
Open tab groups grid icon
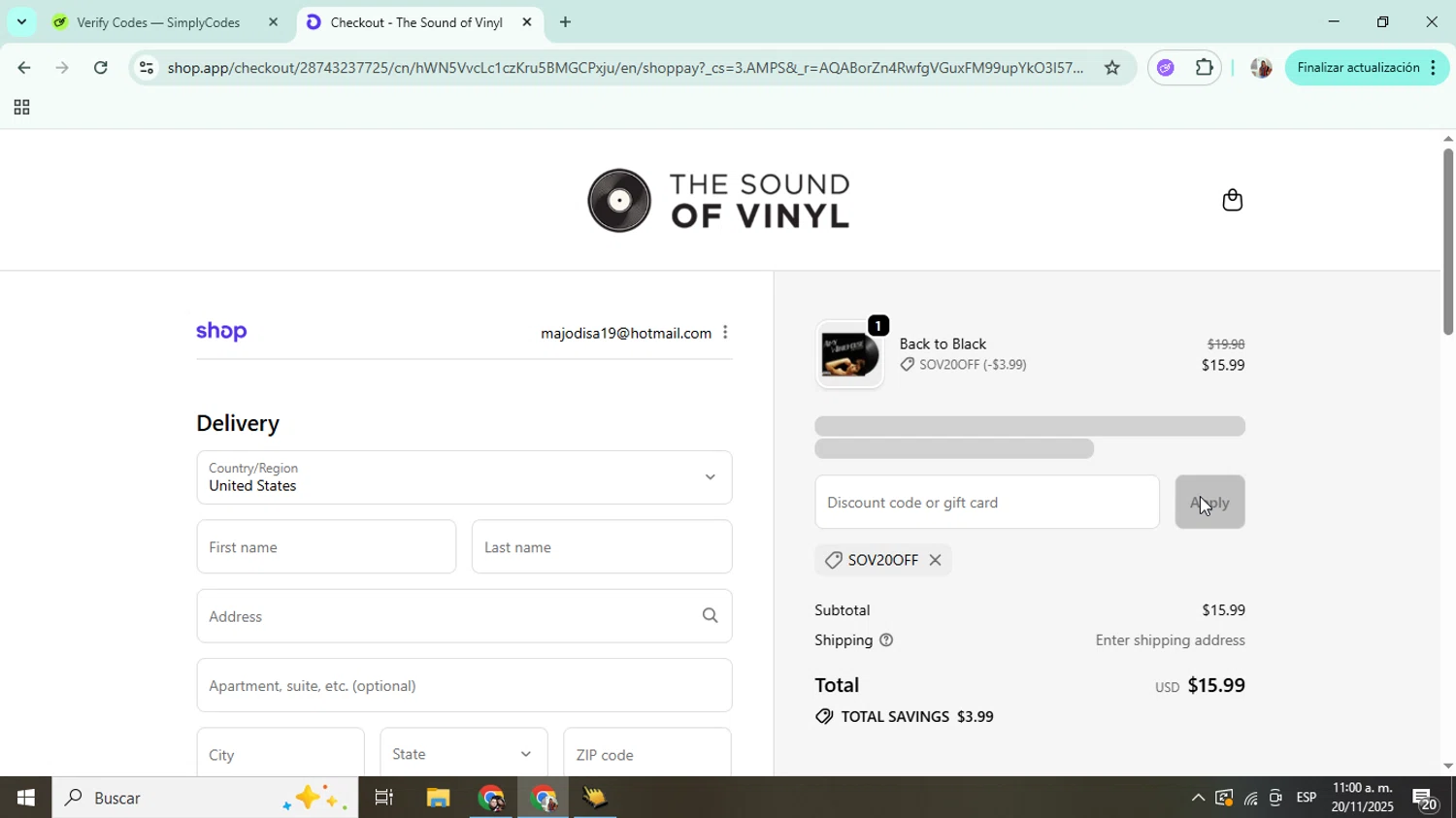pos(21,108)
